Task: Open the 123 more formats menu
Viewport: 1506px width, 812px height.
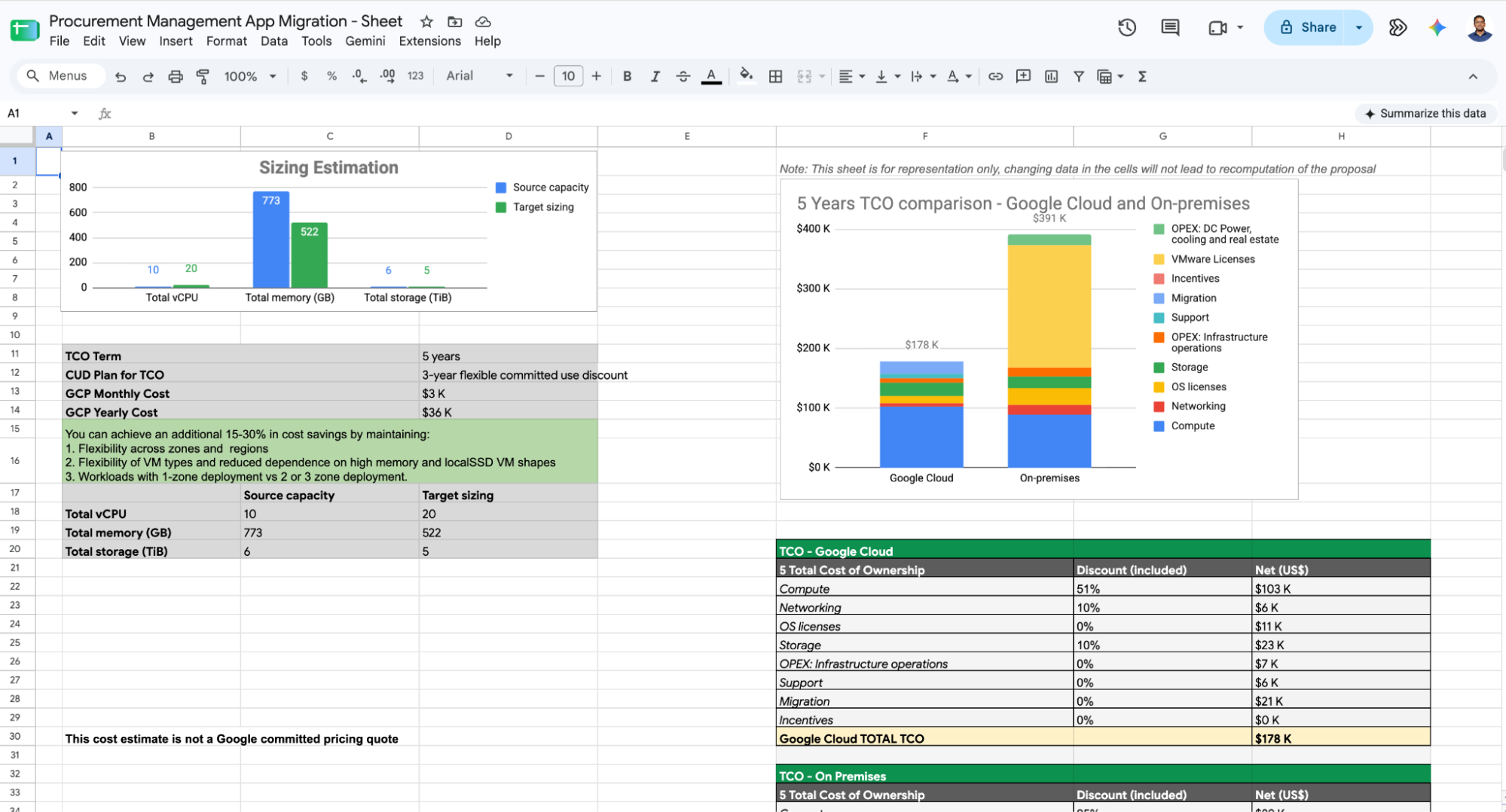Action: [415, 76]
